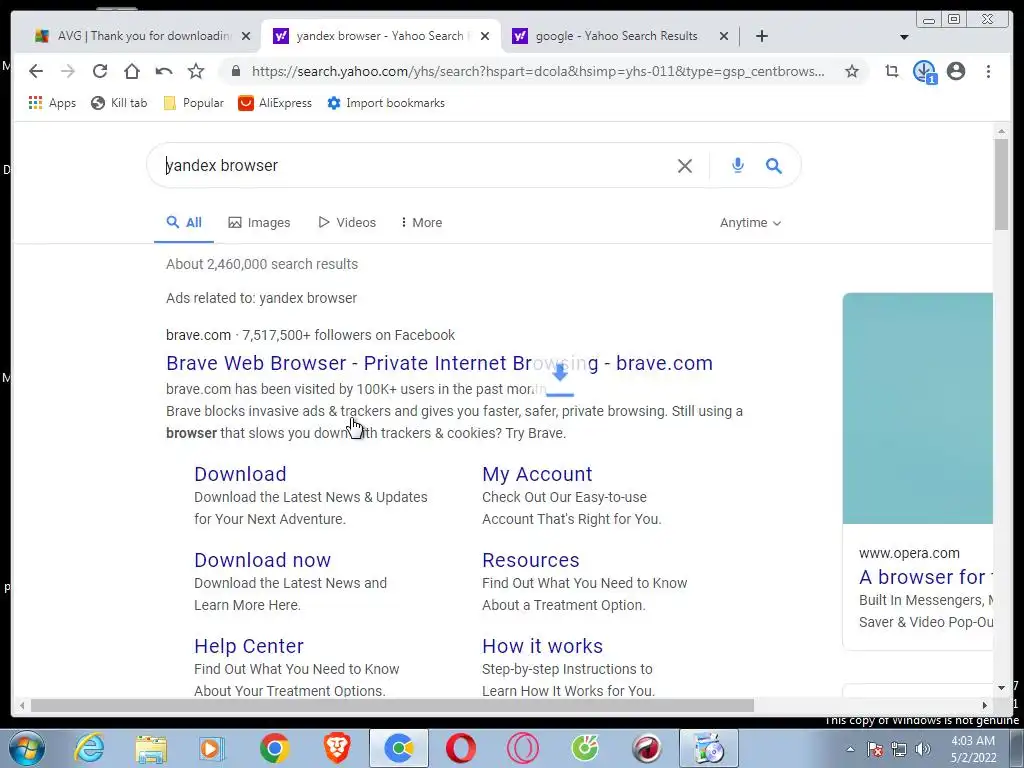Image resolution: width=1024 pixels, height=768 pixels.
Task: Switch to Images results
Action: point(259,223)
